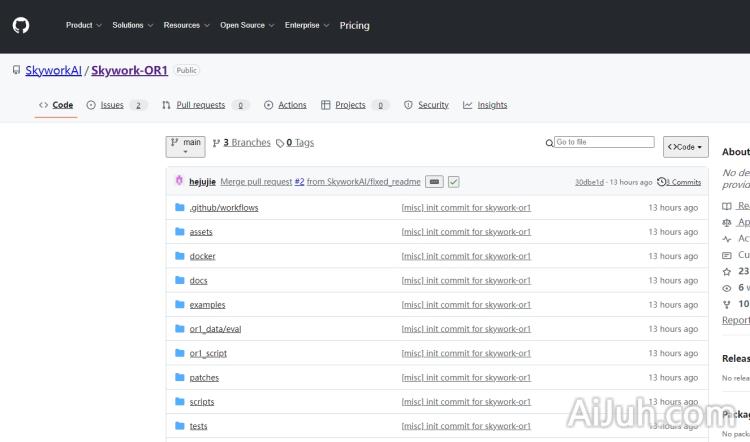Image resolution: width=750 pixels, height=442 pixels.
Task: Click the commit message ellipsis icon
Action: (434, 182)
